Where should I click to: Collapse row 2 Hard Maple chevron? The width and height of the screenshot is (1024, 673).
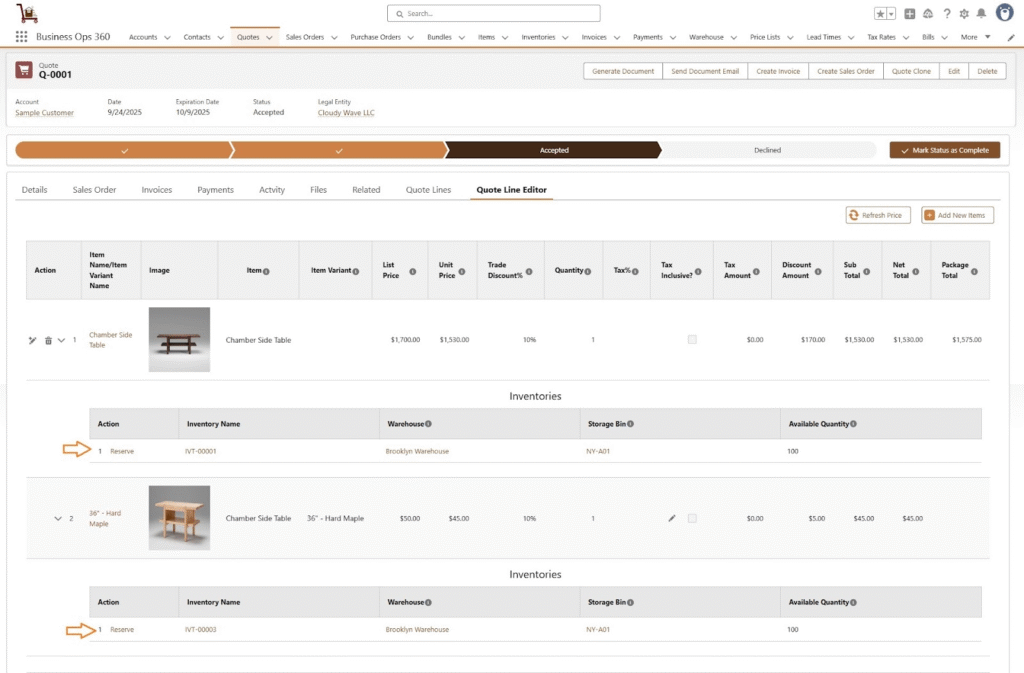click(58, 518)
